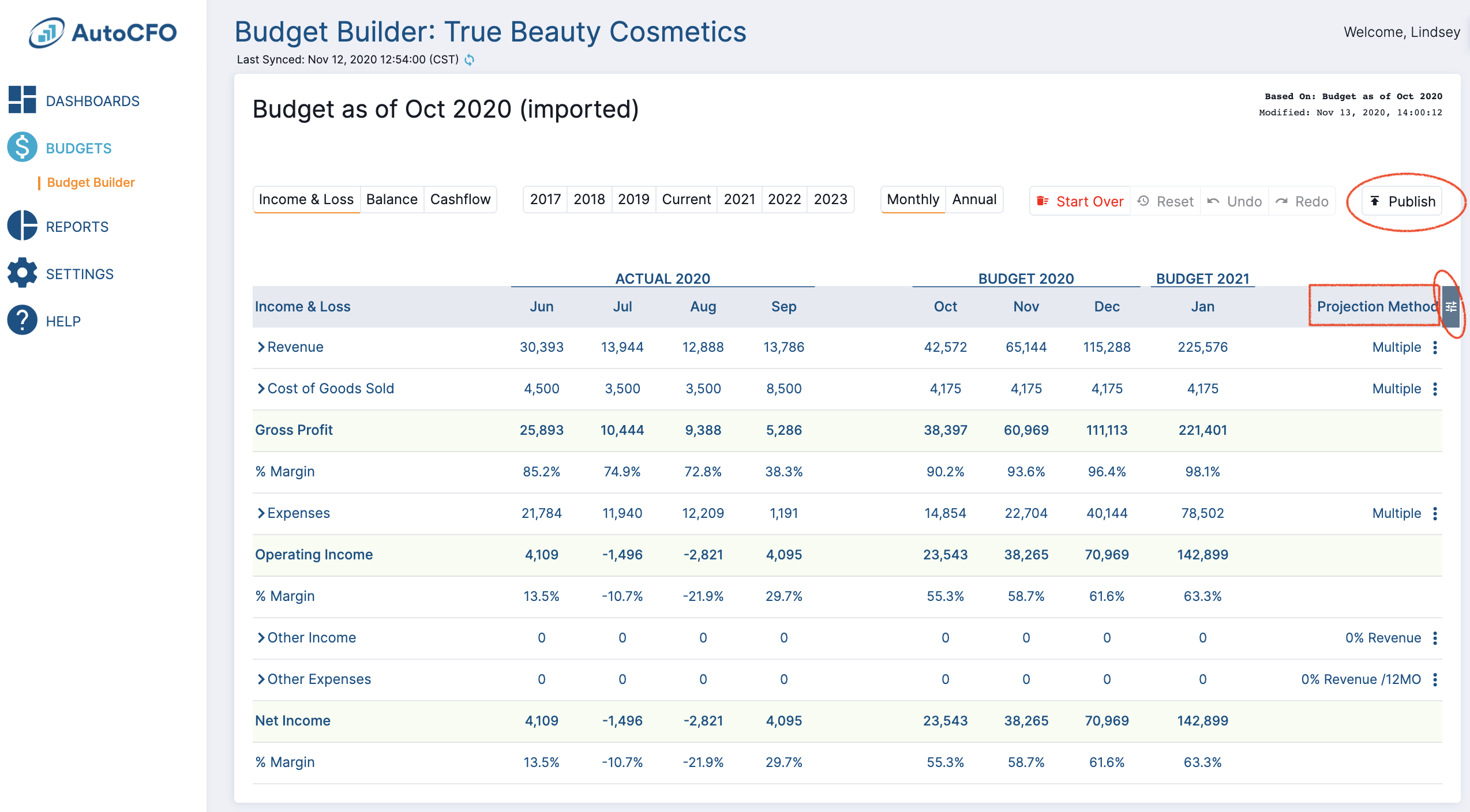Open three-dot menu for Other Income row
The image size is (1470, 812).
click(x=1435, y=638)
